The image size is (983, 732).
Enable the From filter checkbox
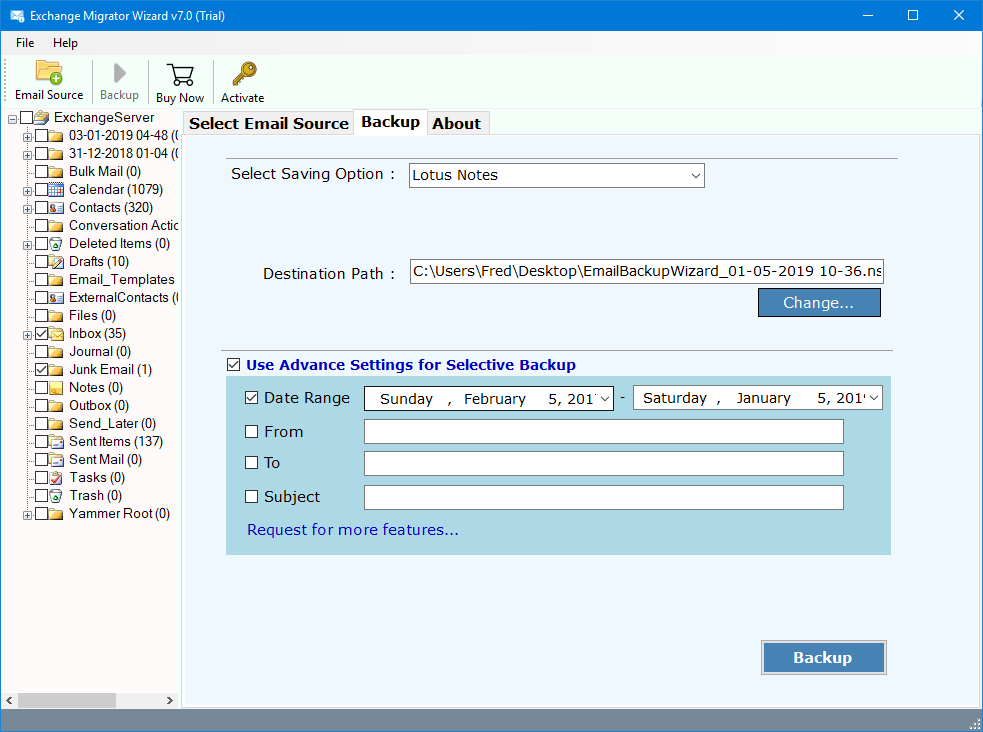point(251,432)
